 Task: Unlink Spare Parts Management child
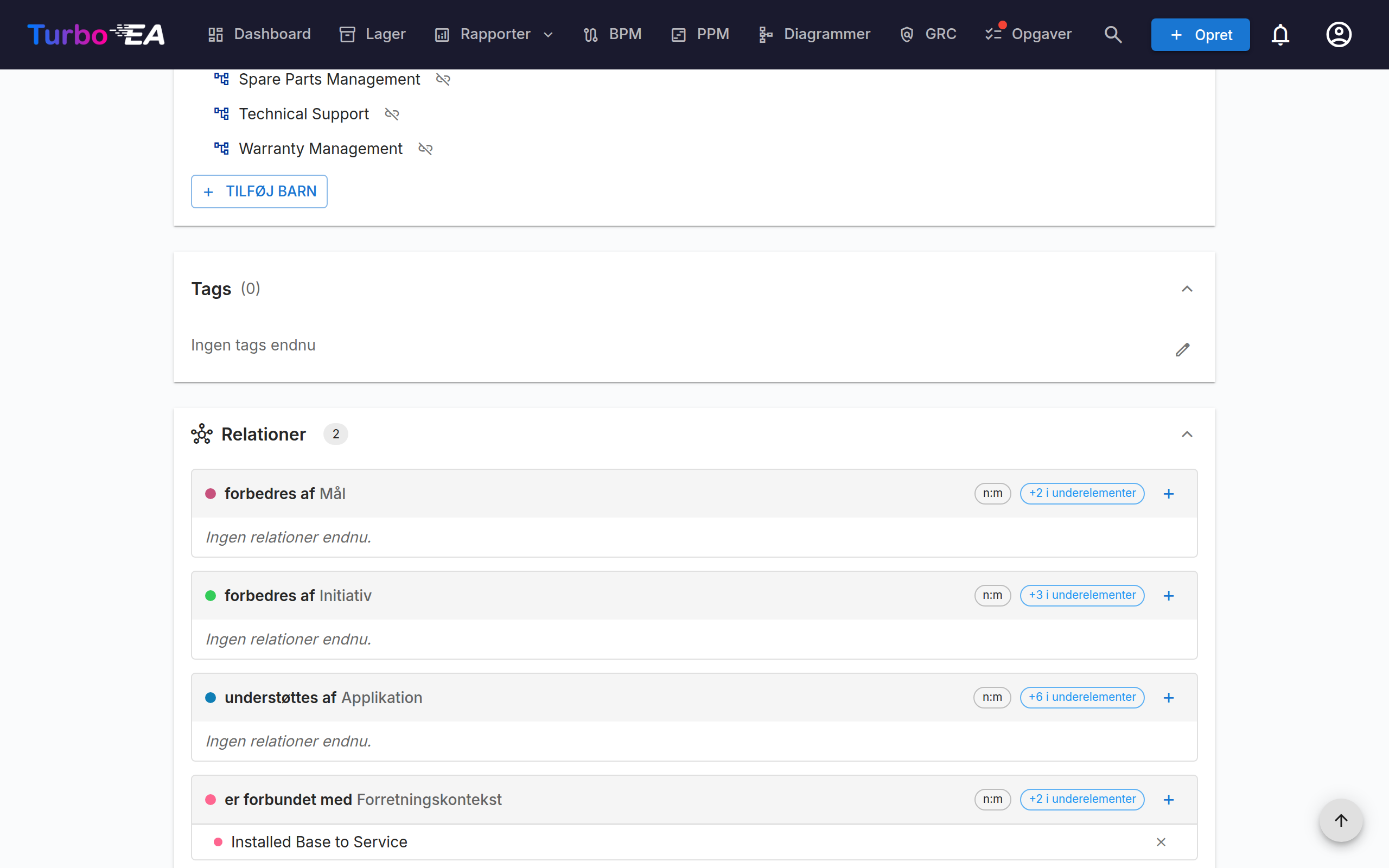pyautogui.click(x=443, y=79)
